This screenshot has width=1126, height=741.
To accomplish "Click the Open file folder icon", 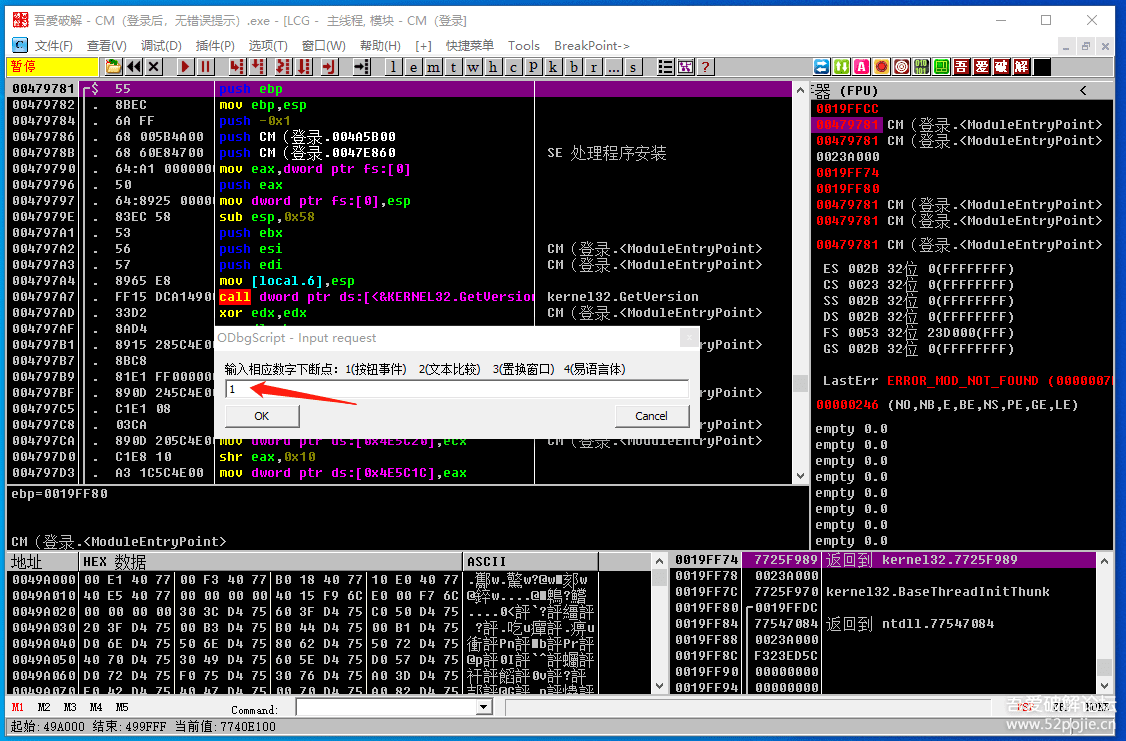I will click(x=114, y=67).
